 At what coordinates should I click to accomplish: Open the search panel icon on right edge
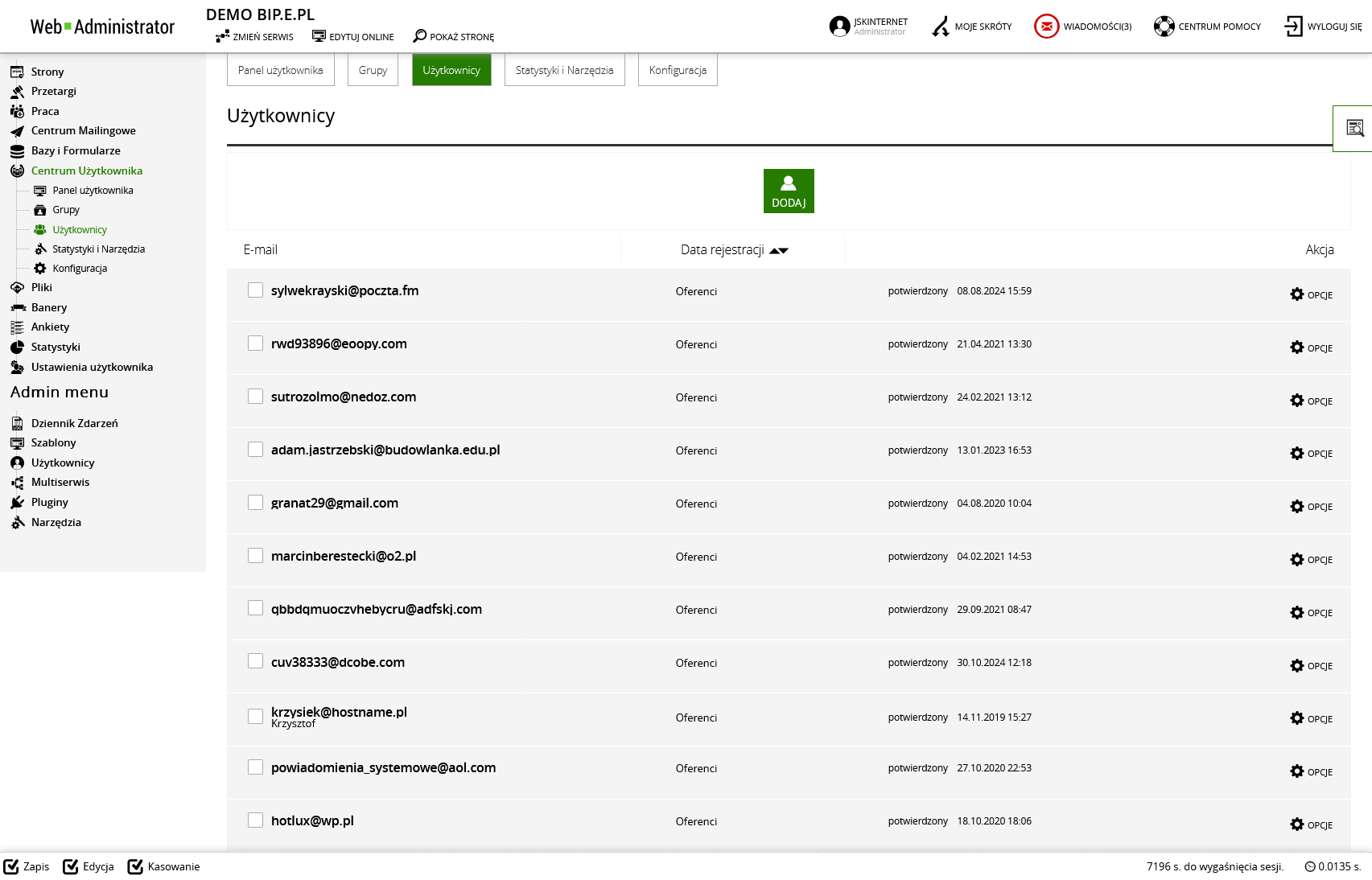click(x=1355, y=128)
